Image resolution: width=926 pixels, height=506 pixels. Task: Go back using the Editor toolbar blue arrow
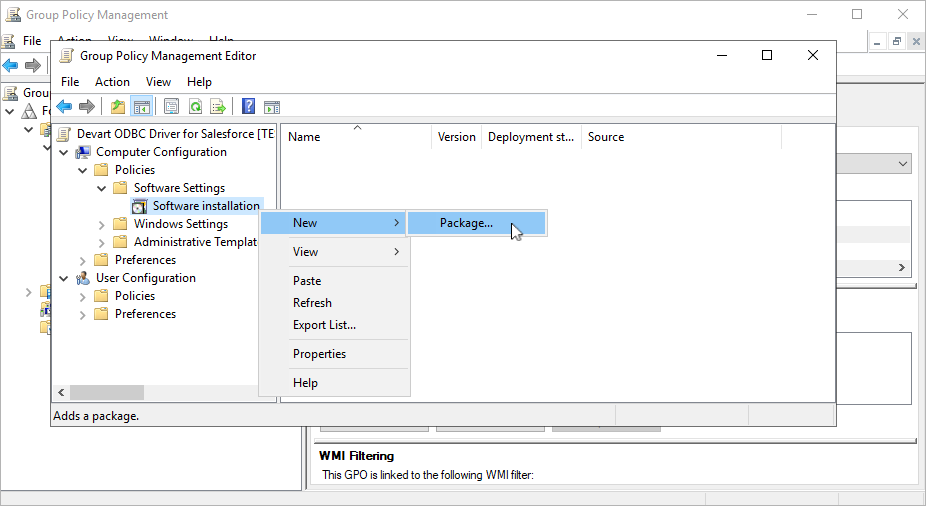point(64,107)
